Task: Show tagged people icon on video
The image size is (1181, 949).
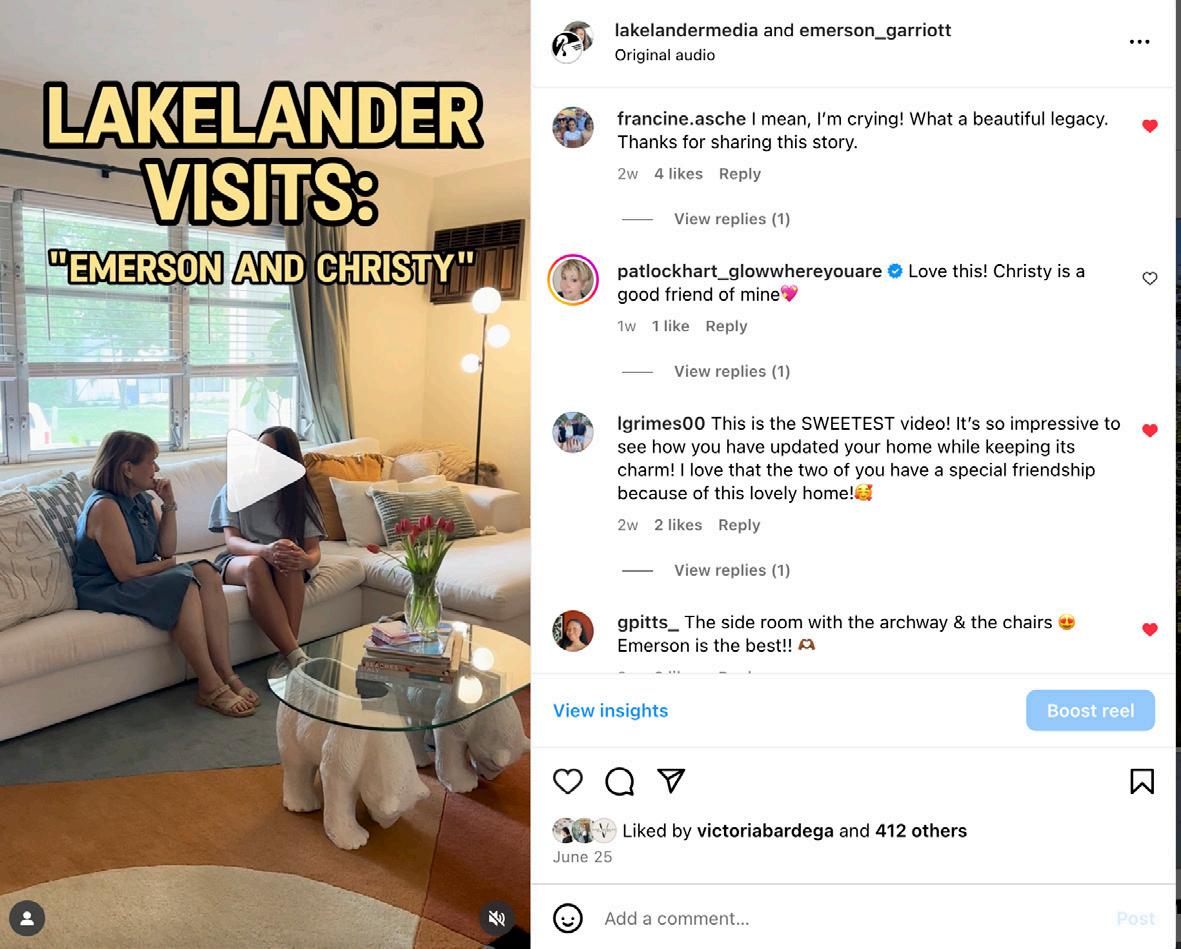Action: point(27,918)
